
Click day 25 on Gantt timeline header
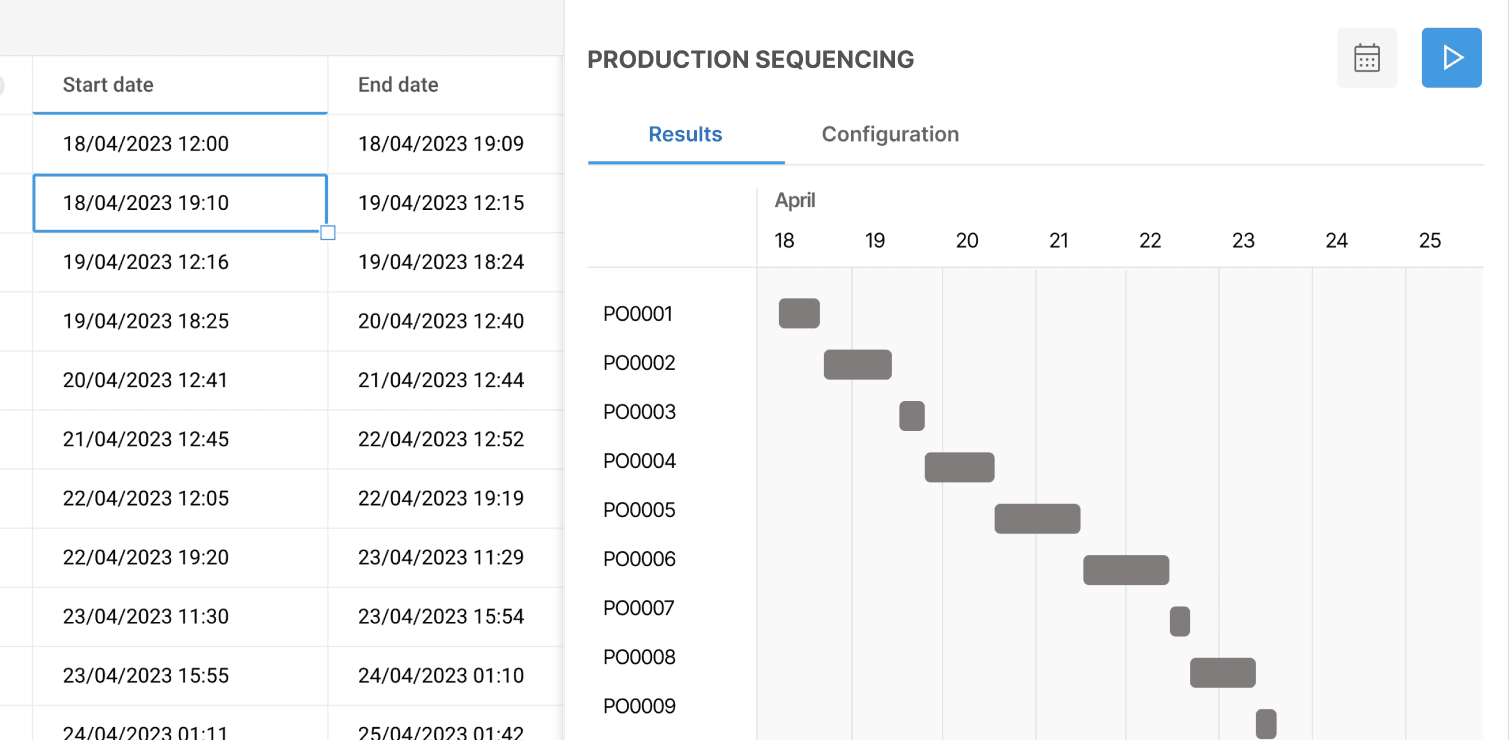click(x=1430, y=241)
